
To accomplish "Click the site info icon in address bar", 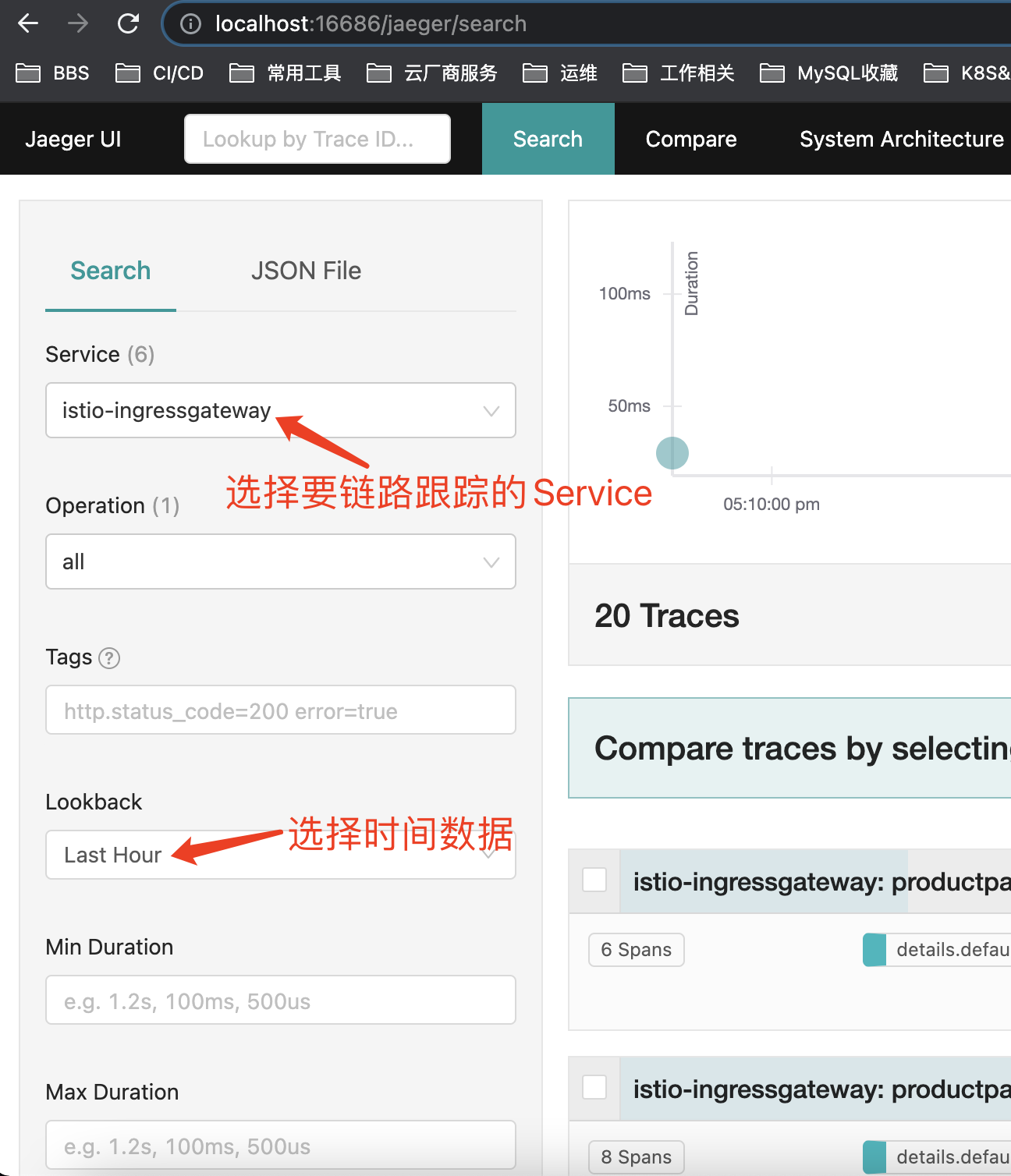I will pos(190,24).
